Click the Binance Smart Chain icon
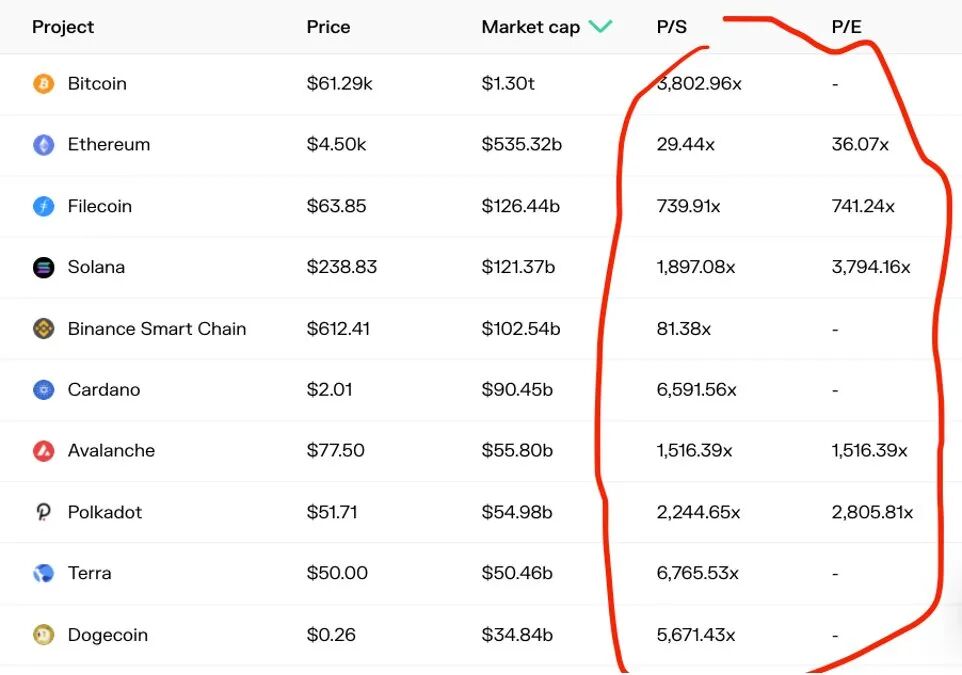This screenshot has width=962, height=675. pos(44,329)
